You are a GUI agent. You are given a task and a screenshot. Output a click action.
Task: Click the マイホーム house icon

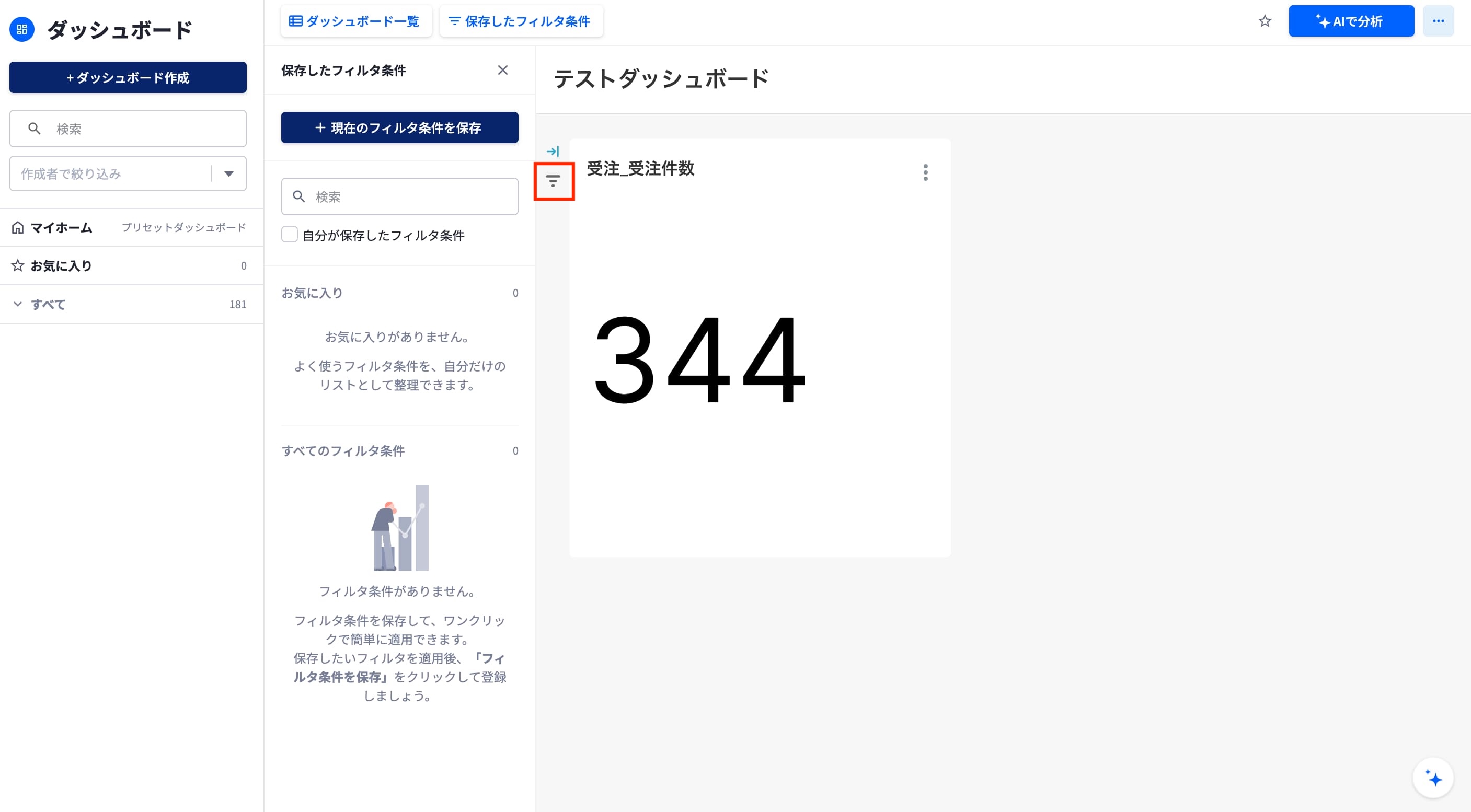click(18, 228)
